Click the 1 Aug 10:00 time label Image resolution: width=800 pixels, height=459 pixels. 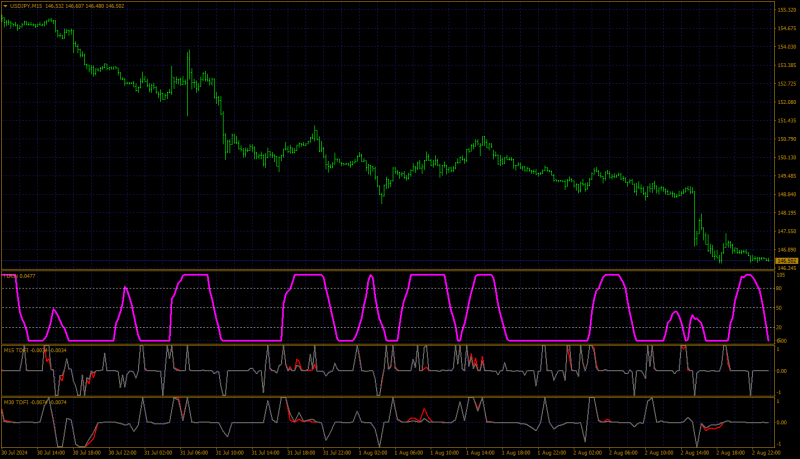tap(444, 452)
